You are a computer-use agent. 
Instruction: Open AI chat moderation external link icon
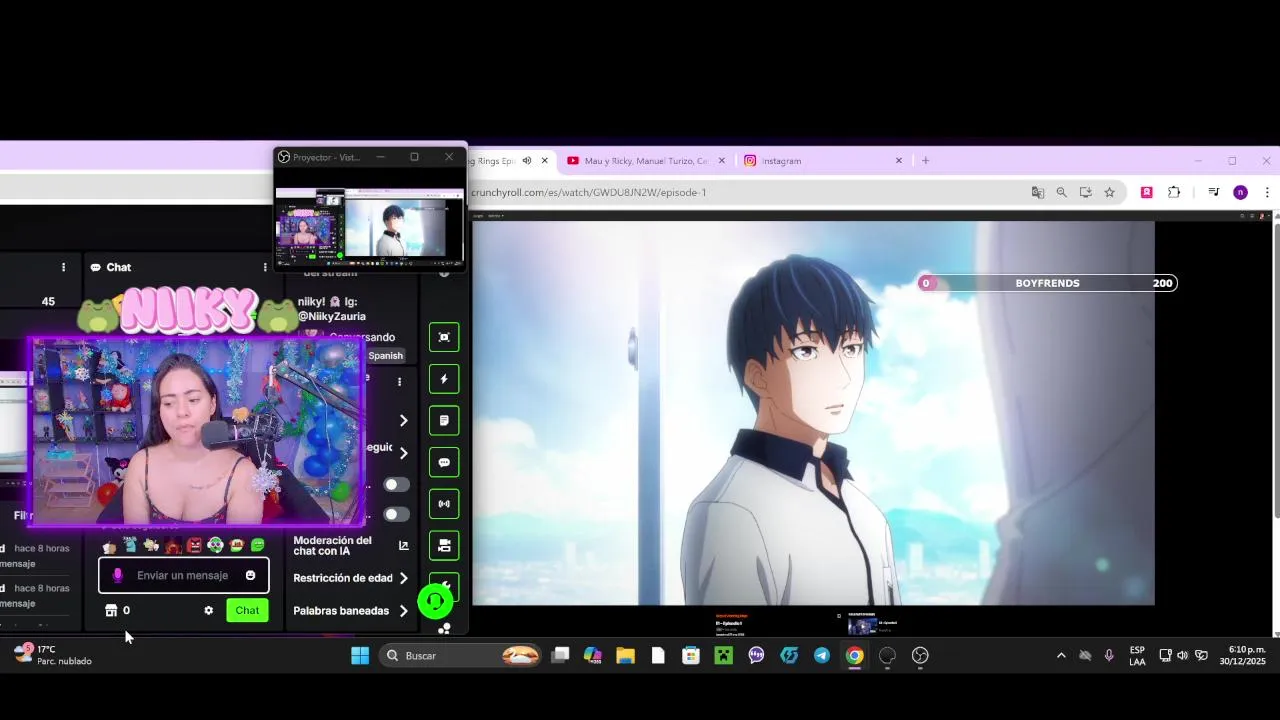click(404, 546)
